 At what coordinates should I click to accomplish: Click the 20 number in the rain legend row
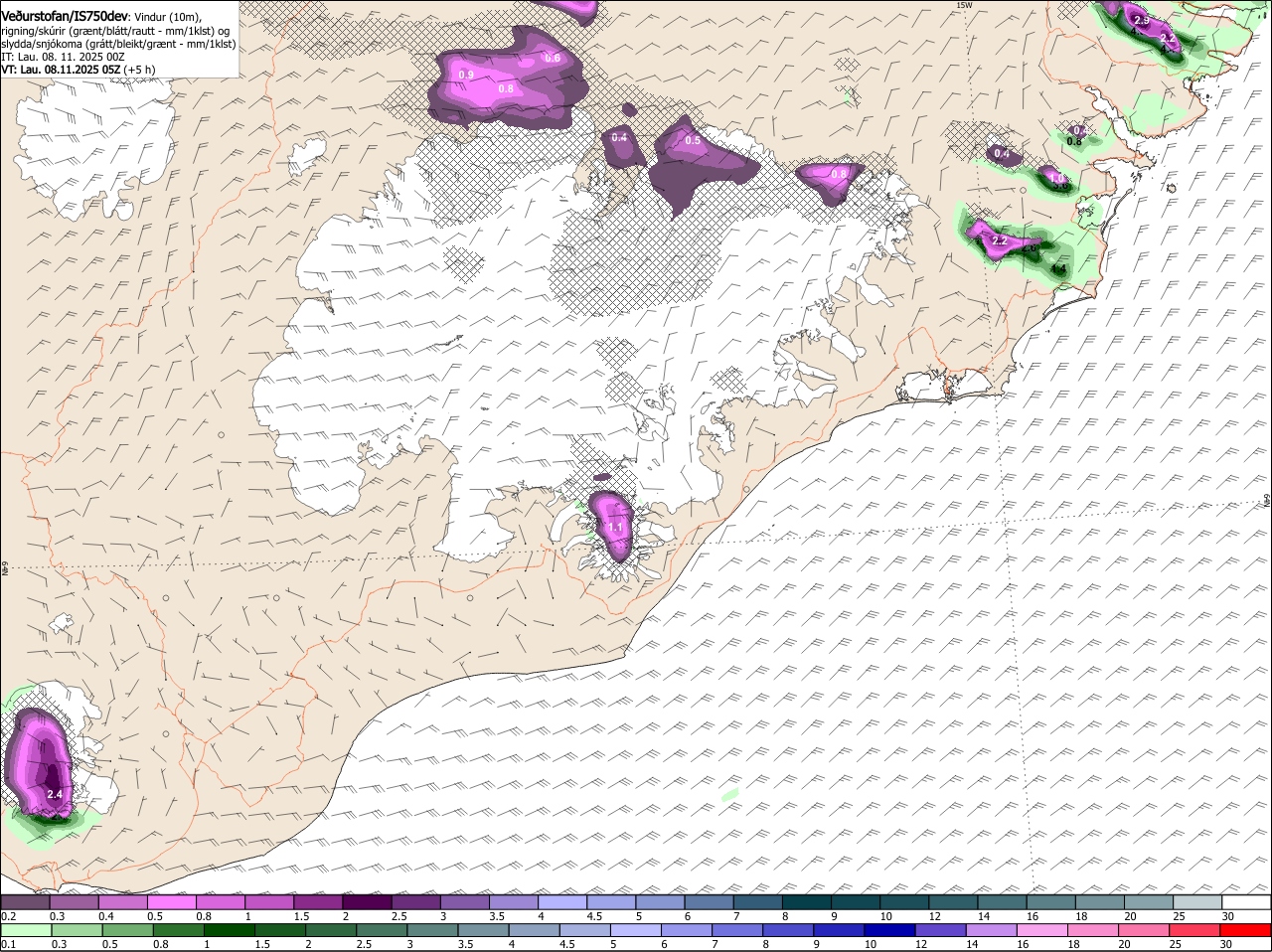coord(1125,944)
